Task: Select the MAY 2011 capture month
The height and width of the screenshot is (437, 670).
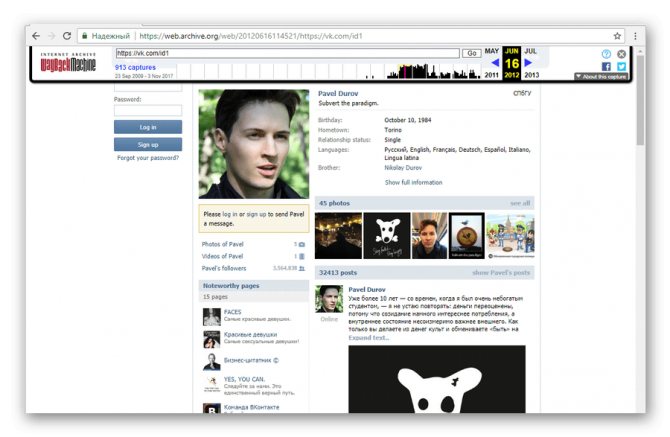Action: (x=491, y=63)
